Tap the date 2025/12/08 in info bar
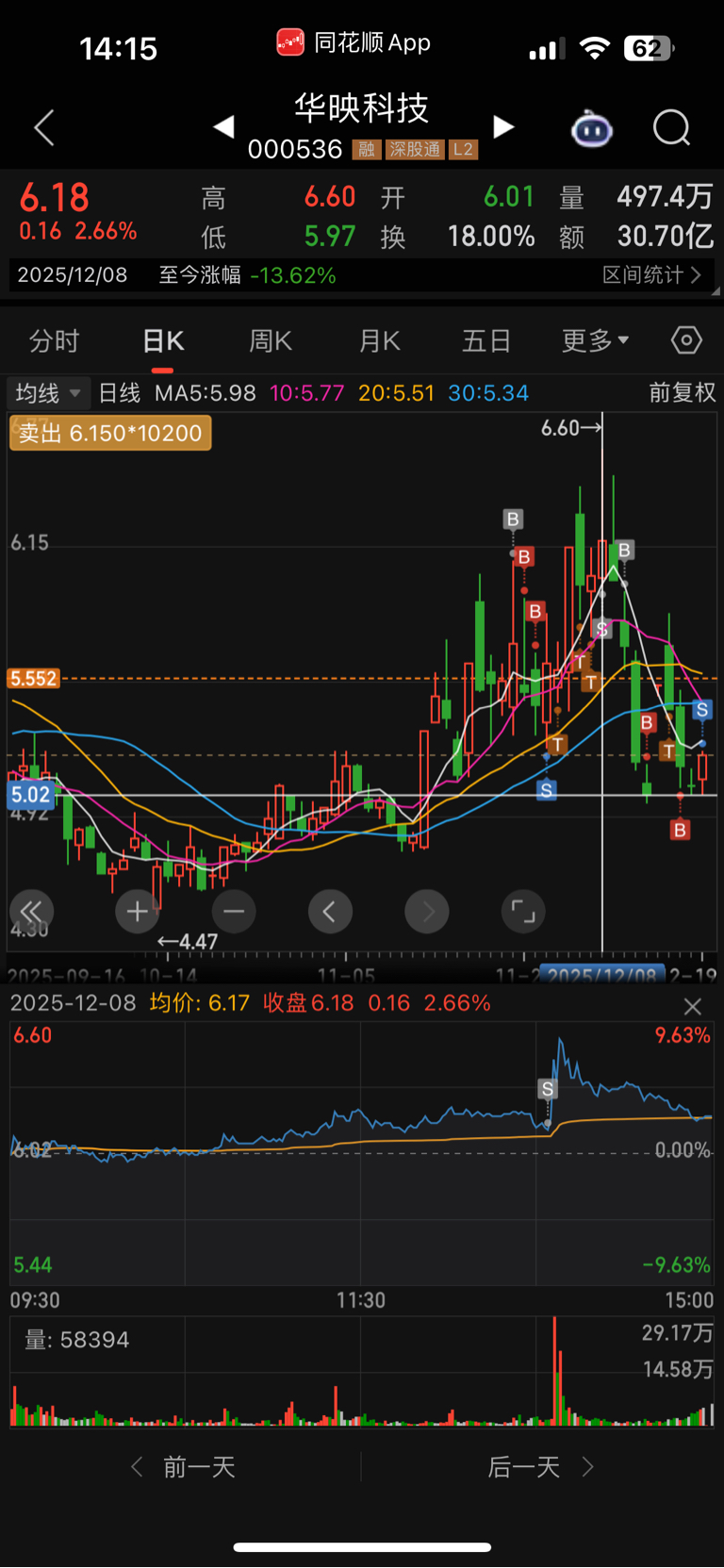 [73, 275]
